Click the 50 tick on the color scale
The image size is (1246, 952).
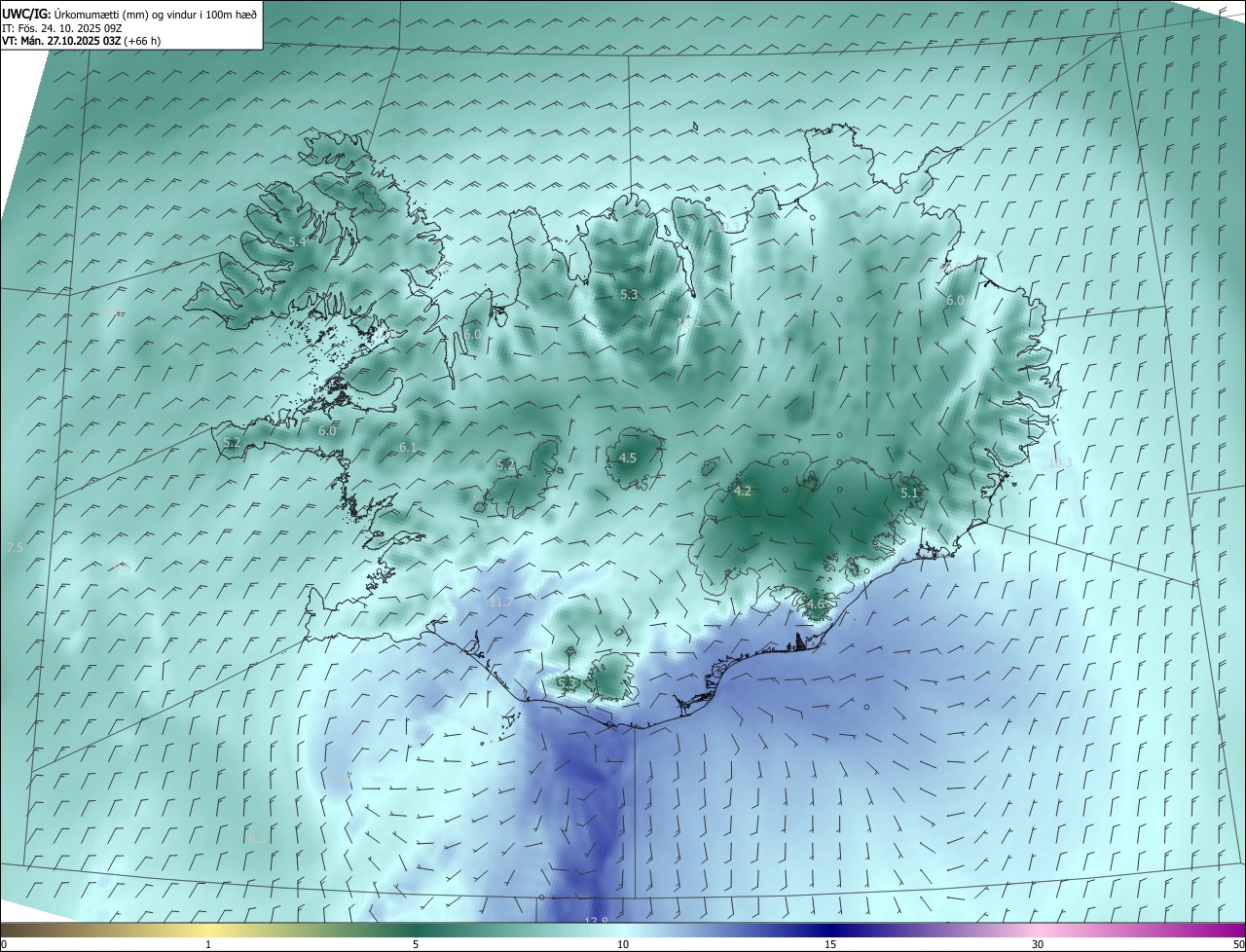coord(1238,944)
